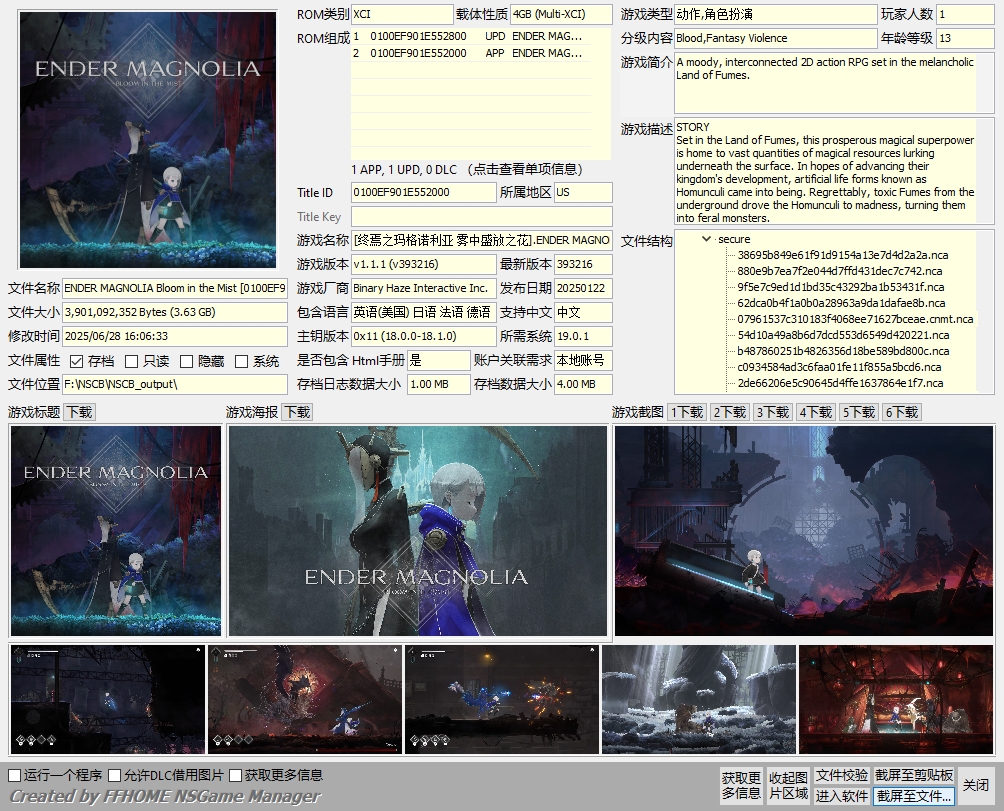Click the 收起图片区域 button
The width and height of the screenshot is (1004, 811).
click(788, 785)
